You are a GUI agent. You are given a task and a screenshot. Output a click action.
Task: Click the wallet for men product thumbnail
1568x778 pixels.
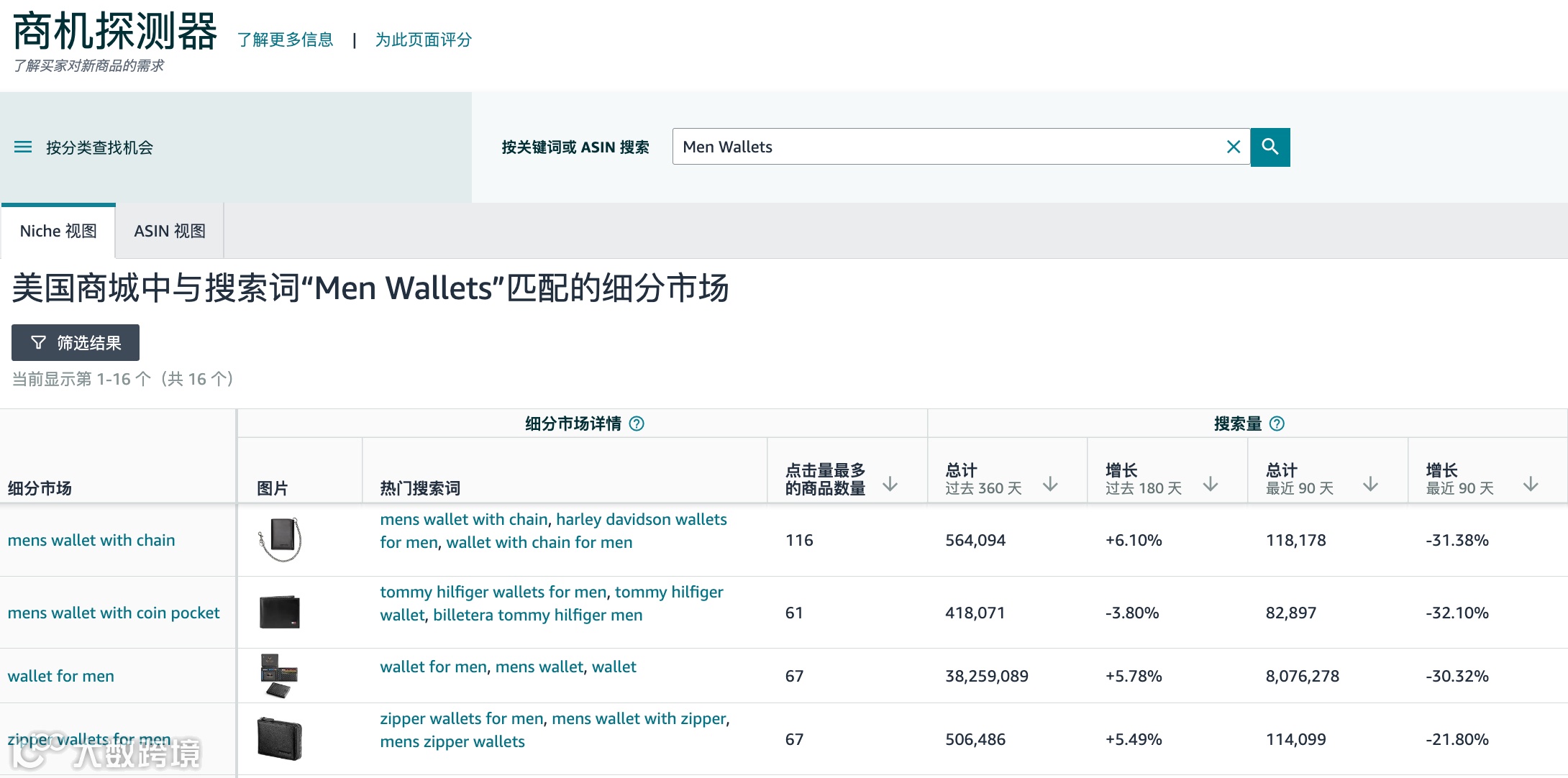coord(279,676)
